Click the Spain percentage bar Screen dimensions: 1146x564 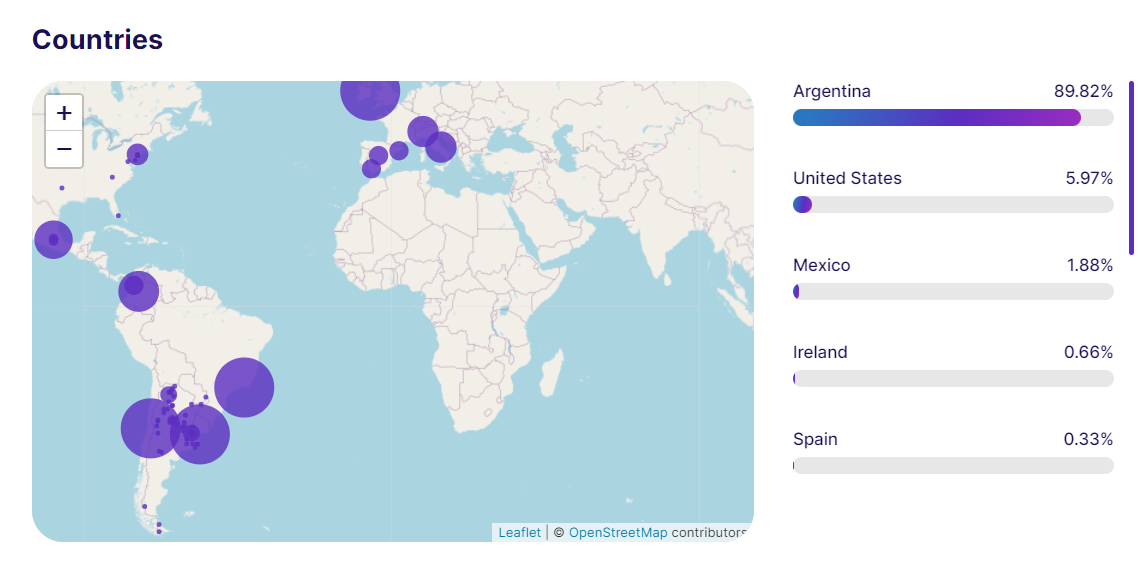(x=953, y=465)
